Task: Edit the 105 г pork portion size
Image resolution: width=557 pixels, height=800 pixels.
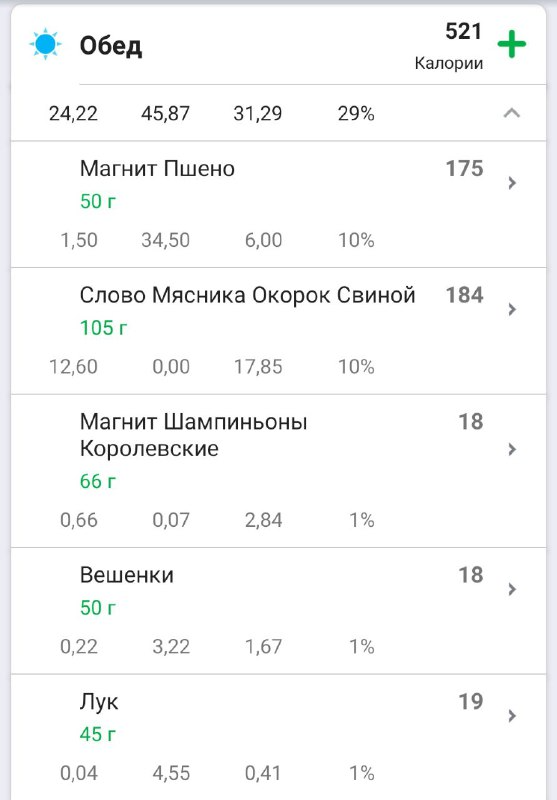Action: coord(104,328)
